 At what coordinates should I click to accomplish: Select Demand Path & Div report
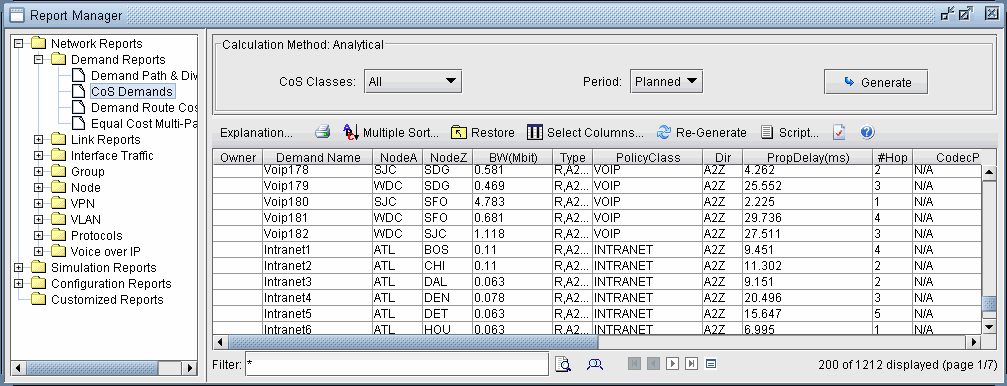pos(144,76)
